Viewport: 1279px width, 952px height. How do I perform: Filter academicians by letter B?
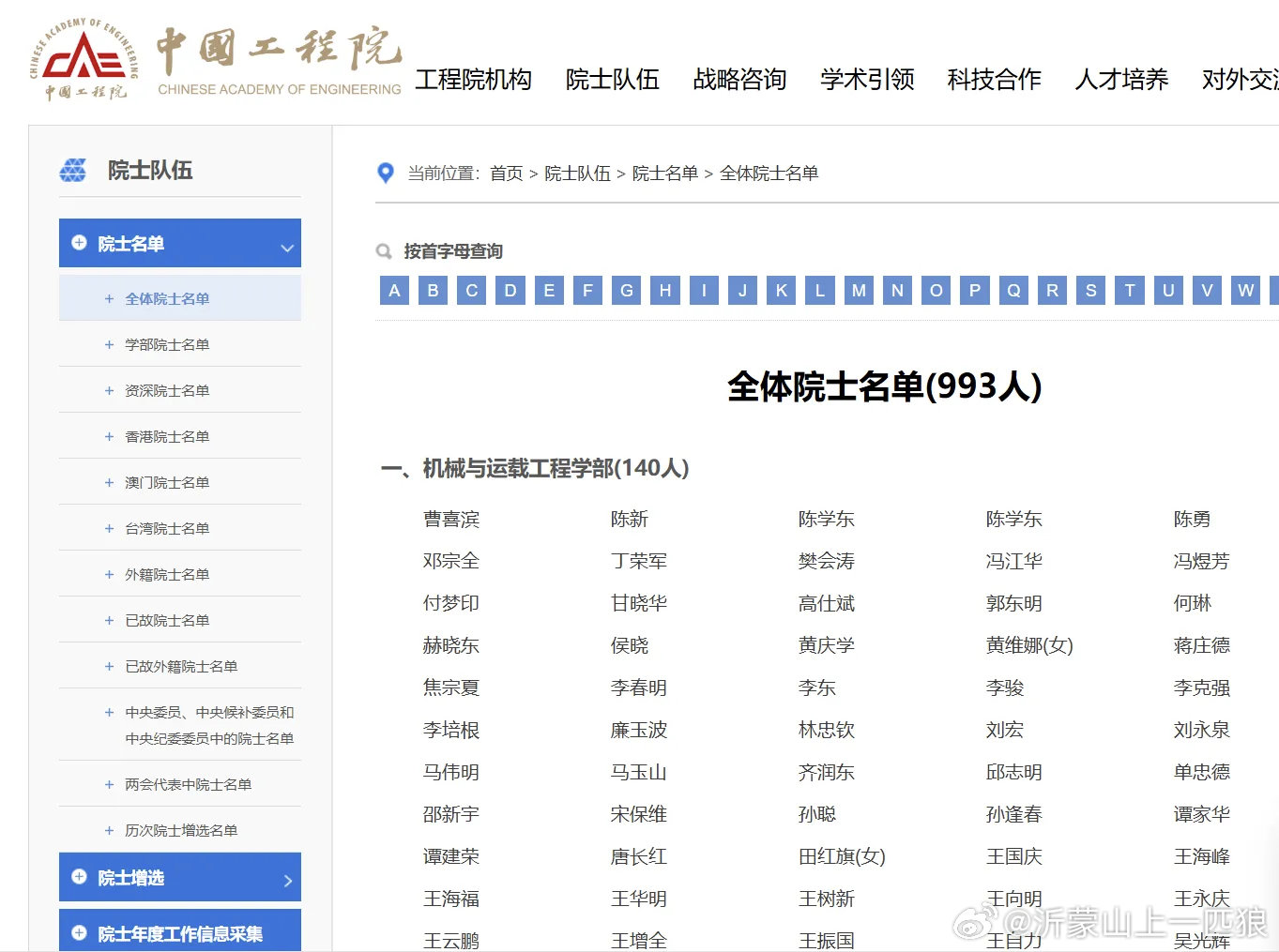433,290
